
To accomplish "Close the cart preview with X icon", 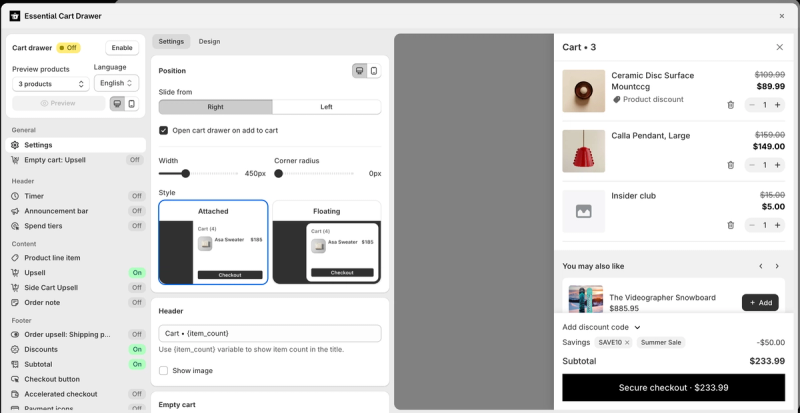I will pyautogui.click(x=780, y=47).
